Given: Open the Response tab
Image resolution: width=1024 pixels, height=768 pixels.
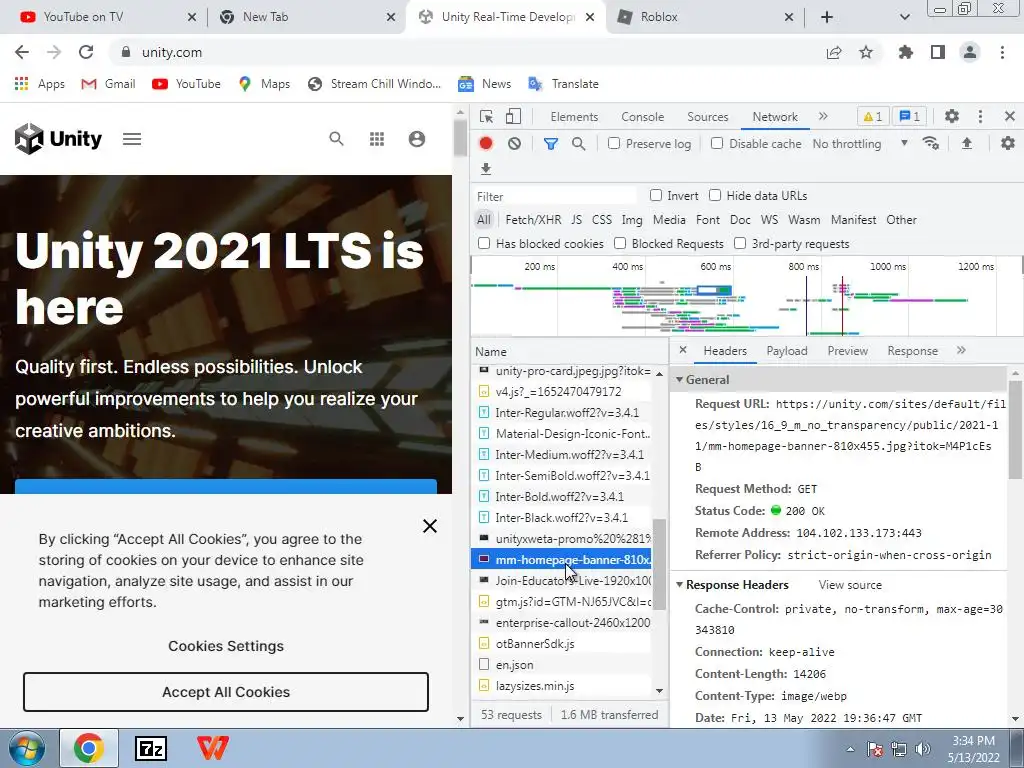Looking at the screenshot, I should click(x=912, y=351).
